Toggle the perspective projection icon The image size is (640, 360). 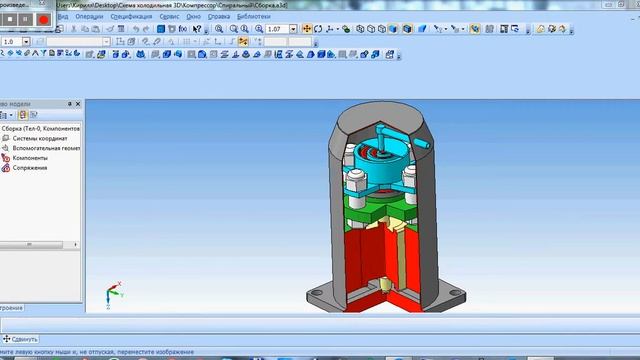coord(422,29)
